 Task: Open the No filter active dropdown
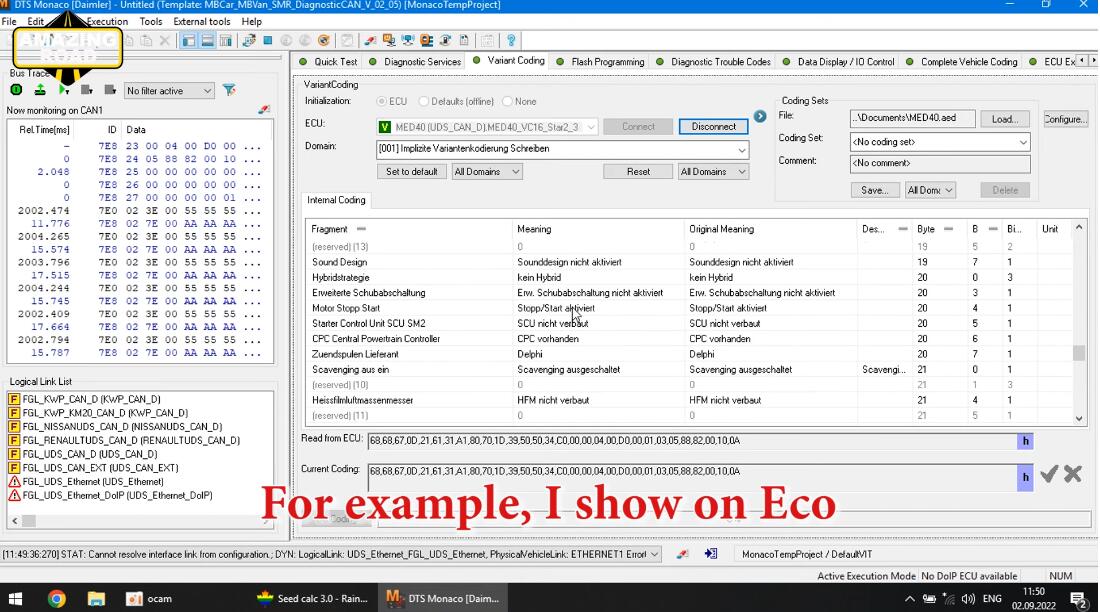(168, 91)
